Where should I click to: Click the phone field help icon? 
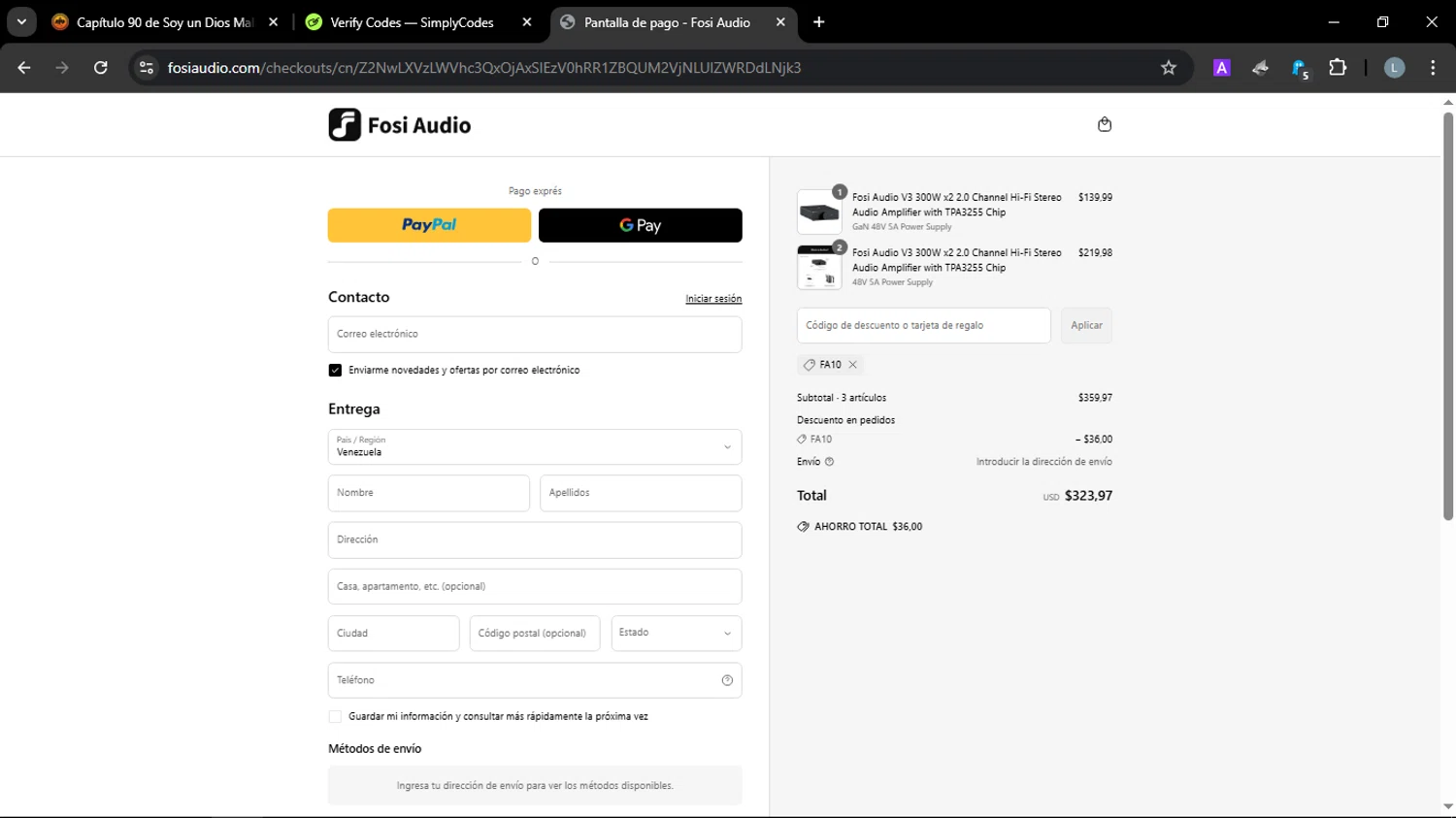pos(727,680)
